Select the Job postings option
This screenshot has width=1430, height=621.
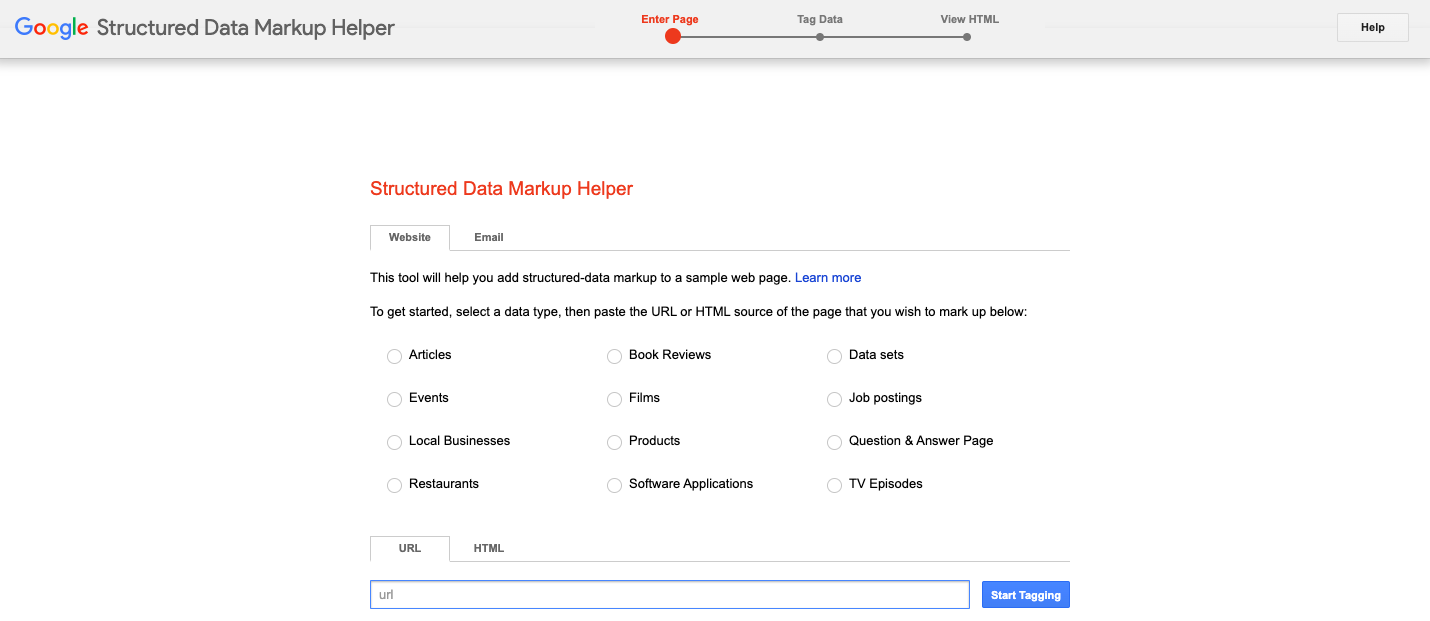coord(834,399)
